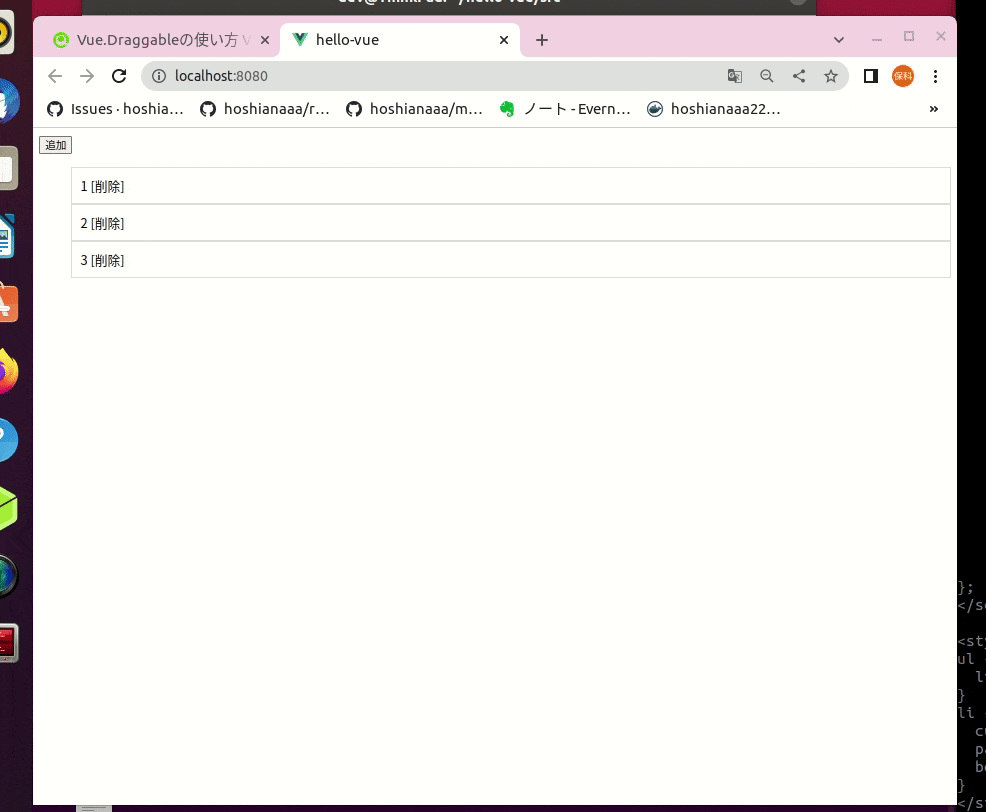Open the tab search chevron
The height and width of the screenshot is (812, 986).
(x=838, y=39)
